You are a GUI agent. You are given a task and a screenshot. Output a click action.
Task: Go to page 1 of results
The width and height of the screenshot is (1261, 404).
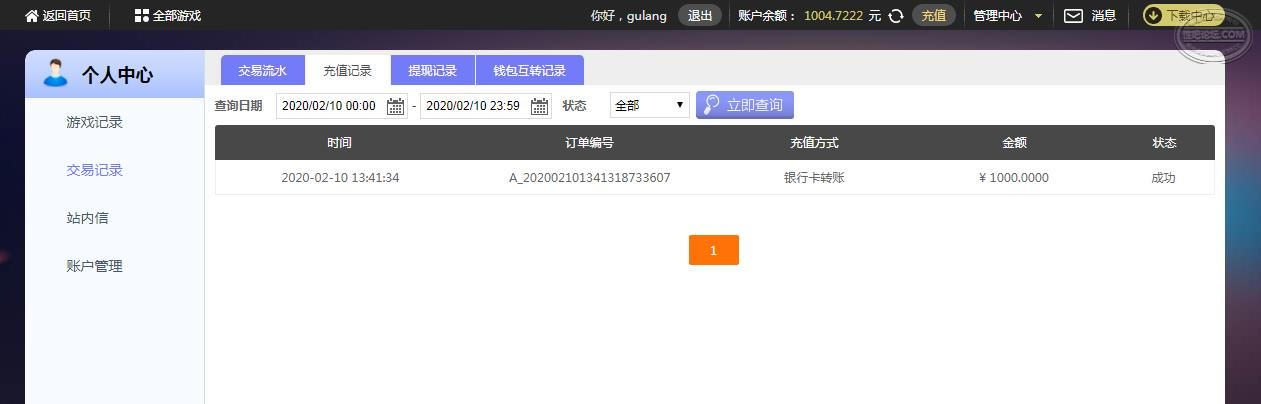(x=713, y=250)
